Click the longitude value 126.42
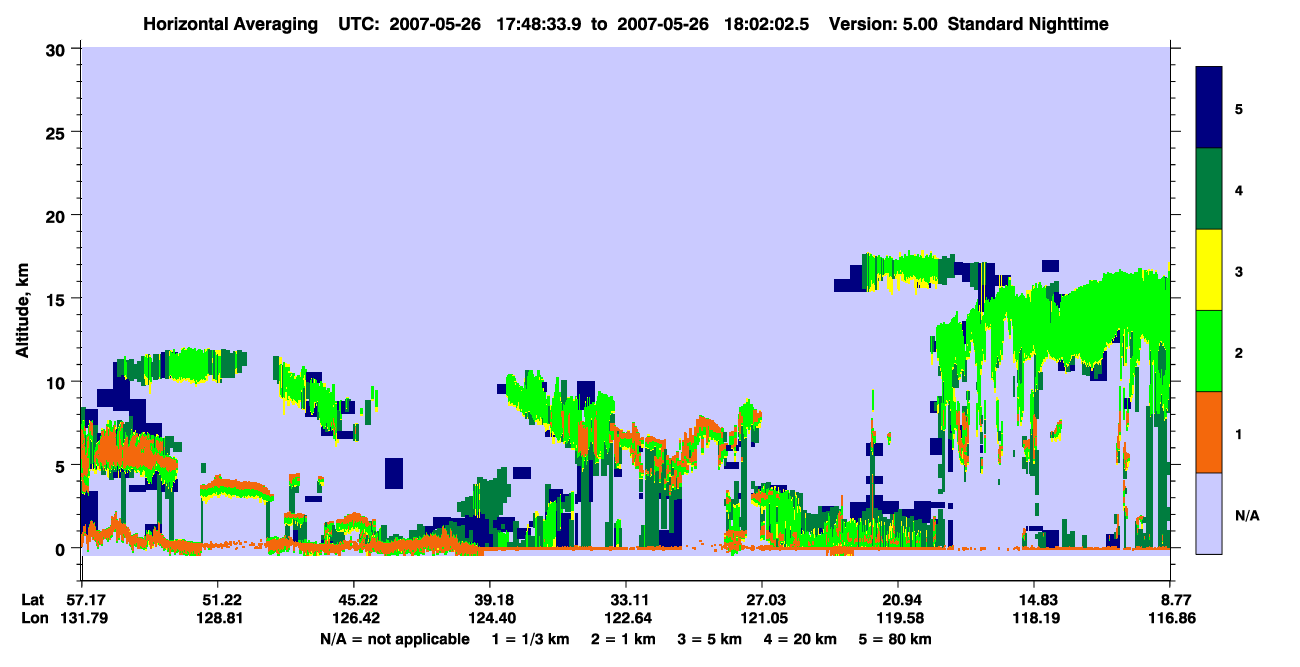 (354, 618)
